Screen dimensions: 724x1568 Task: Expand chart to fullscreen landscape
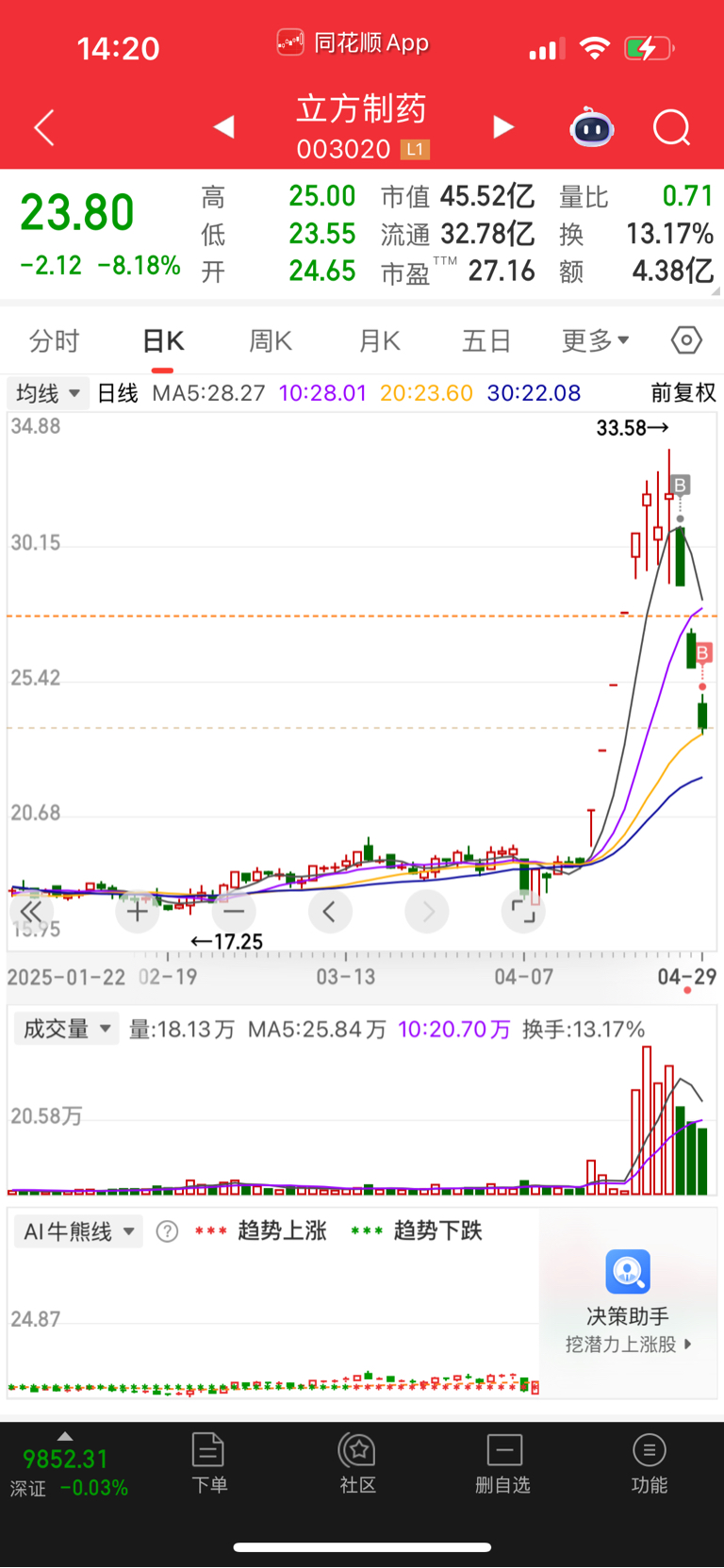pos(523,912)
